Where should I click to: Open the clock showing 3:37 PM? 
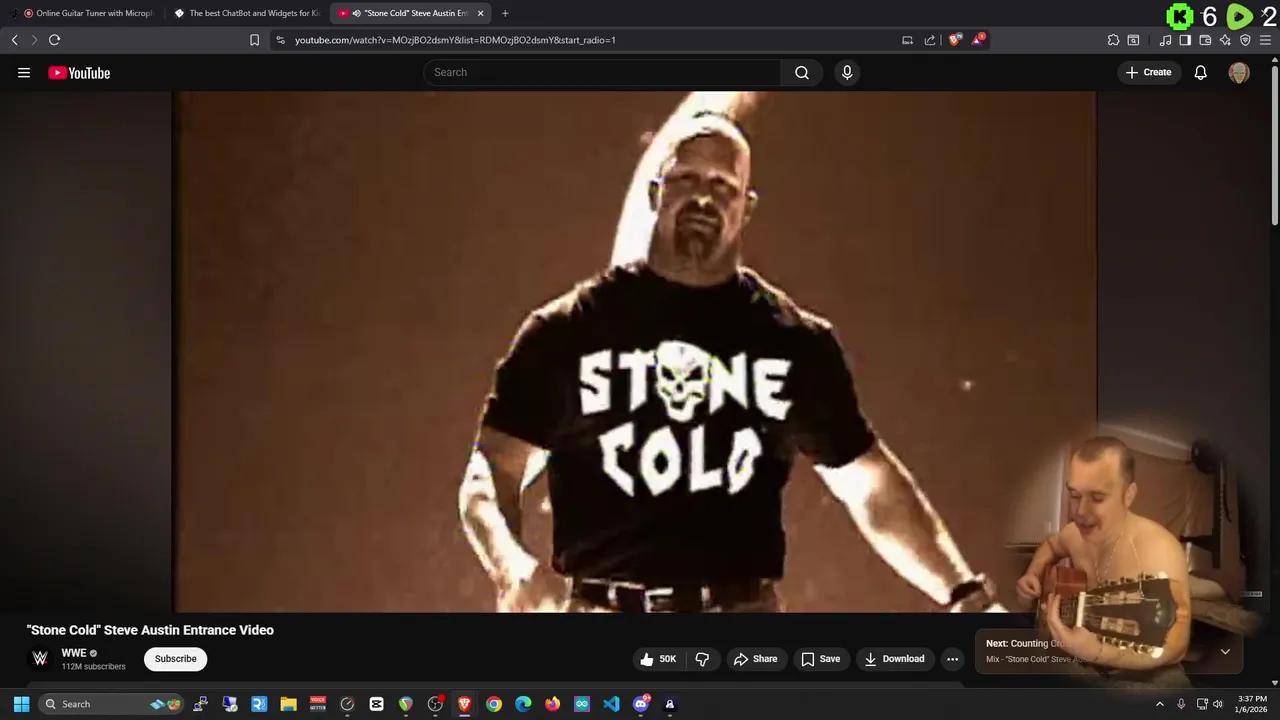tap(1252, 704)
